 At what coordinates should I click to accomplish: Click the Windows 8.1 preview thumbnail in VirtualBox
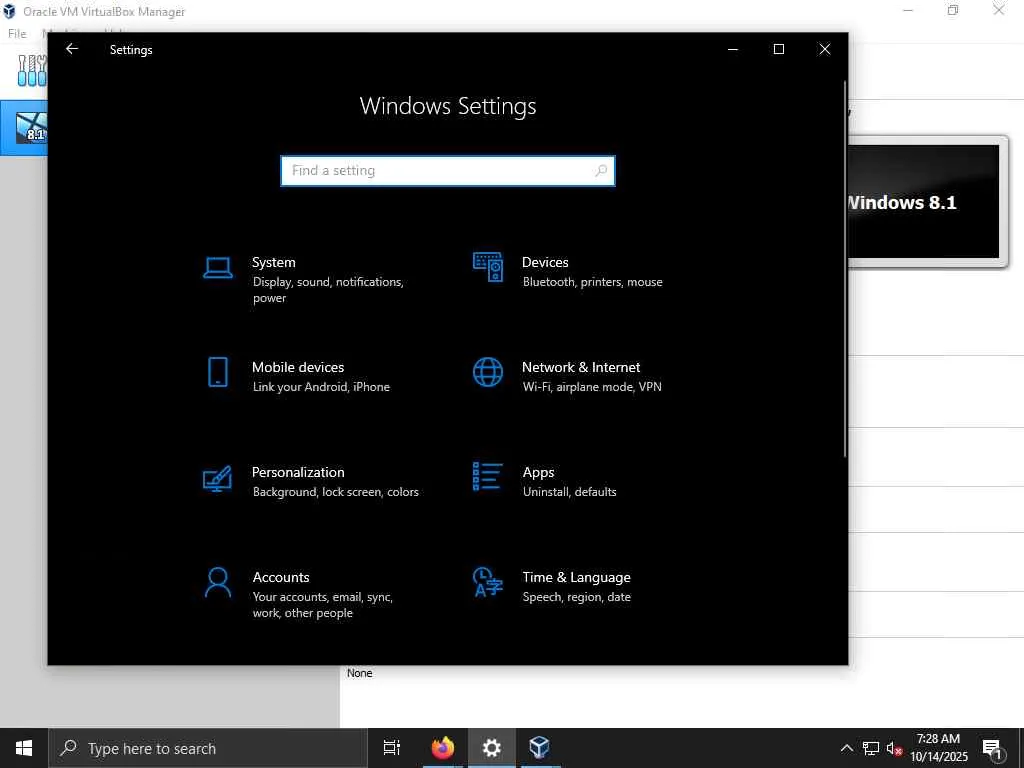(x=925, y=202)
